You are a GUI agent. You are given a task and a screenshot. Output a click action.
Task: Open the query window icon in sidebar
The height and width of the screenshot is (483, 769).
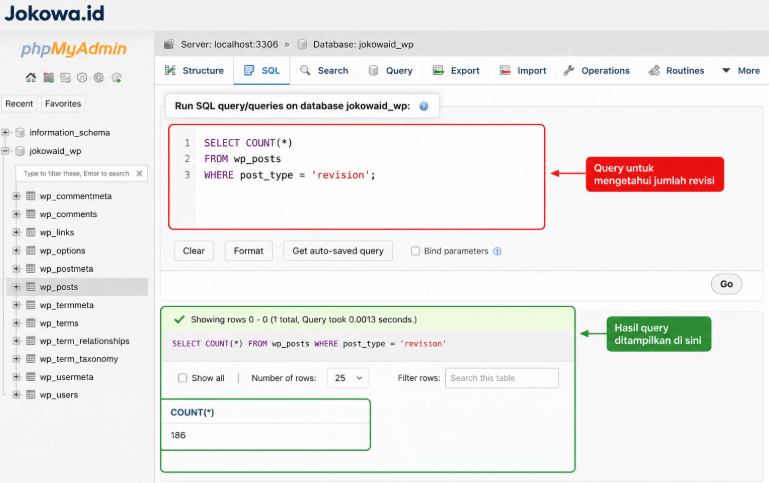65,77
